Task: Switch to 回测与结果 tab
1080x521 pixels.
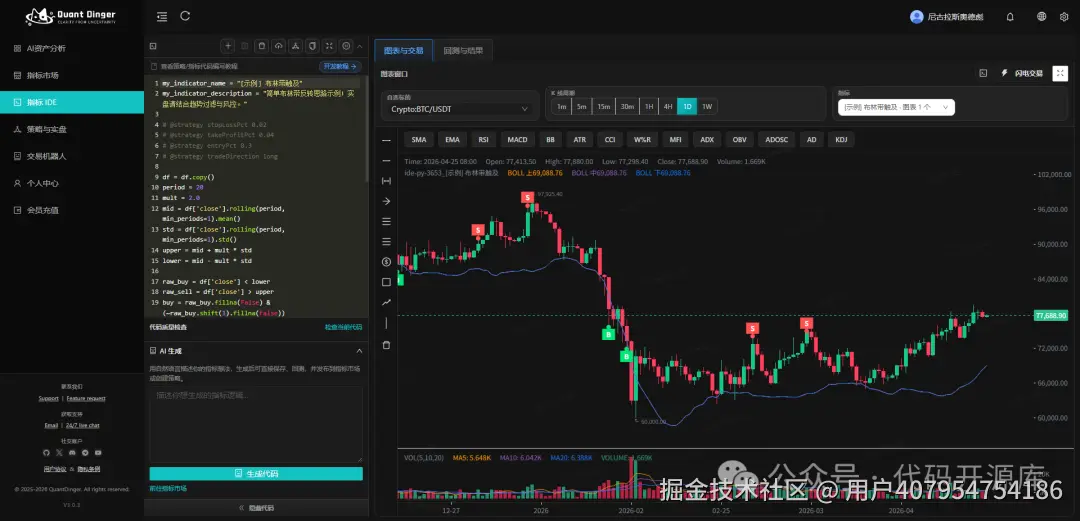Action: pyautogui.click(x=463, y=50)
